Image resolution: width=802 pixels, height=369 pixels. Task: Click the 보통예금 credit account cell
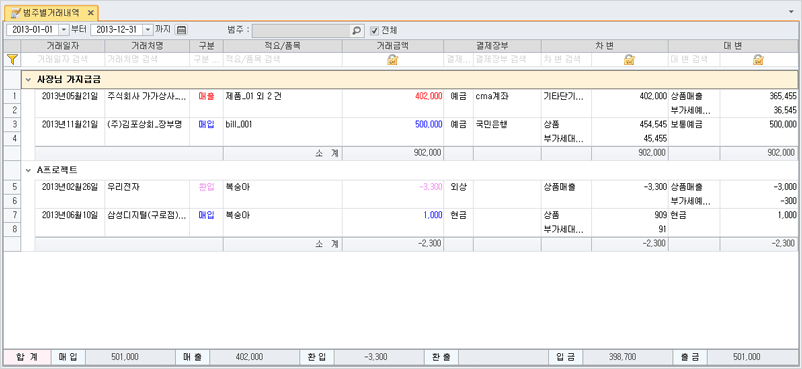pyautogui.click(x=694, y=124)
